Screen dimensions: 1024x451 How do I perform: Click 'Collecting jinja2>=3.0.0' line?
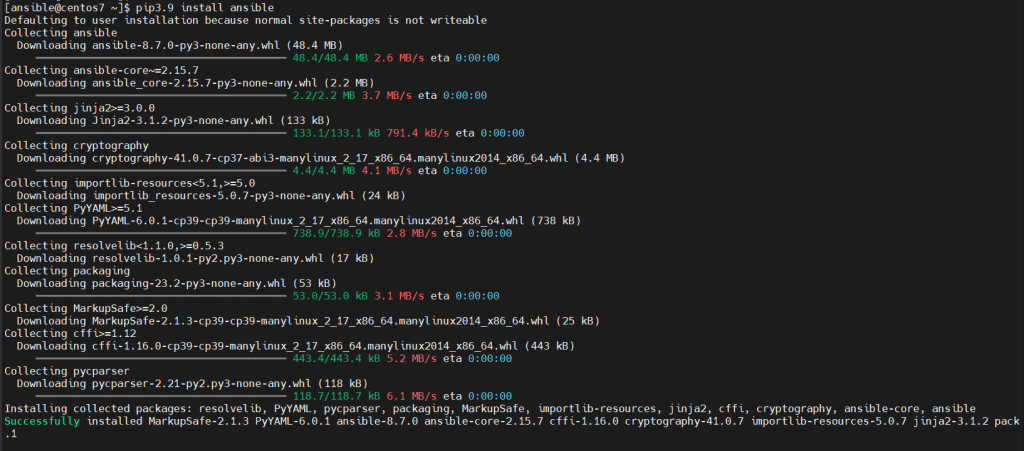pos(80,108)
